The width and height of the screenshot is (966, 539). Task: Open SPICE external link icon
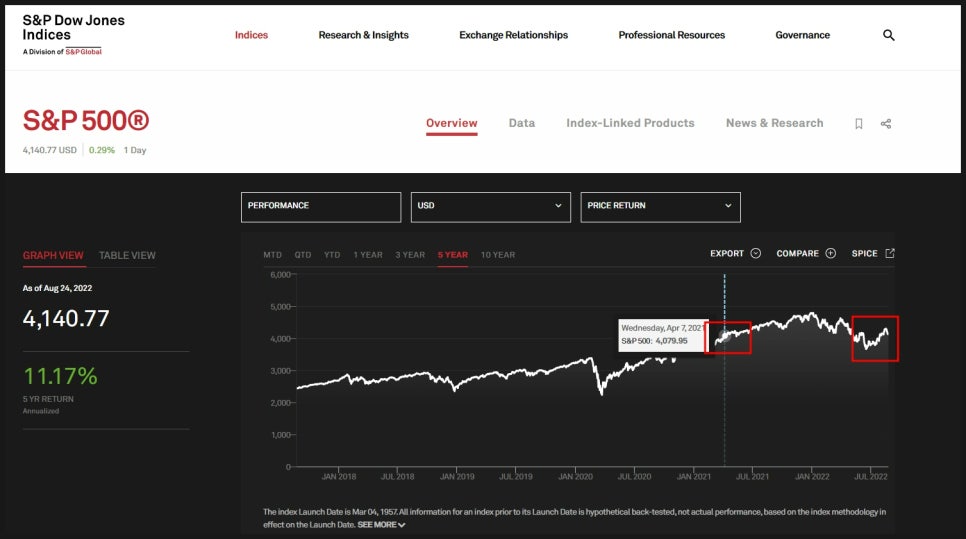[890, 253]
